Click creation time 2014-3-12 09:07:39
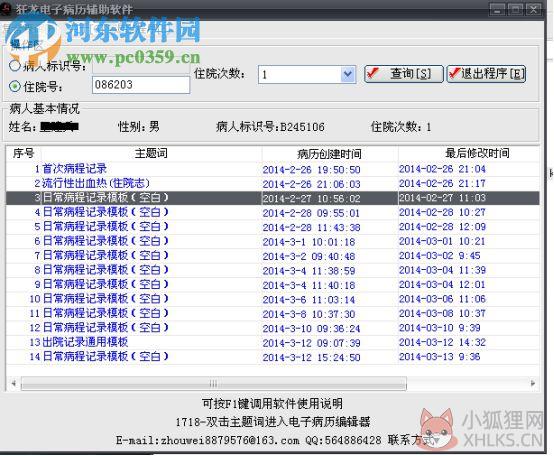 click(311, 343)
